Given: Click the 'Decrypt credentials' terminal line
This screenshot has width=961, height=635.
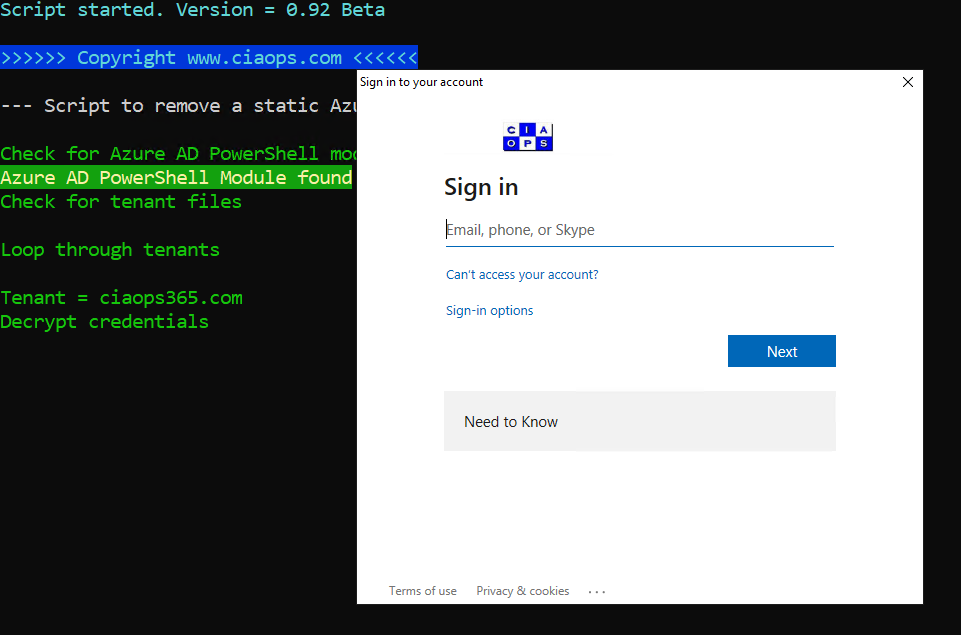Looking at the screenshot, I should (104, 322).
